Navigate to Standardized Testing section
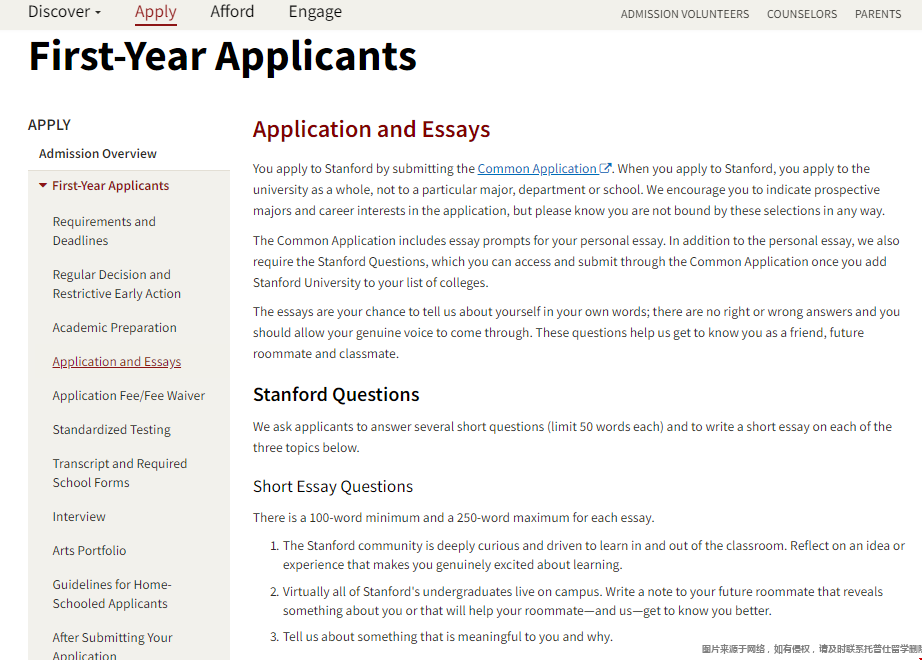922x660 pixels. (111, 430)
